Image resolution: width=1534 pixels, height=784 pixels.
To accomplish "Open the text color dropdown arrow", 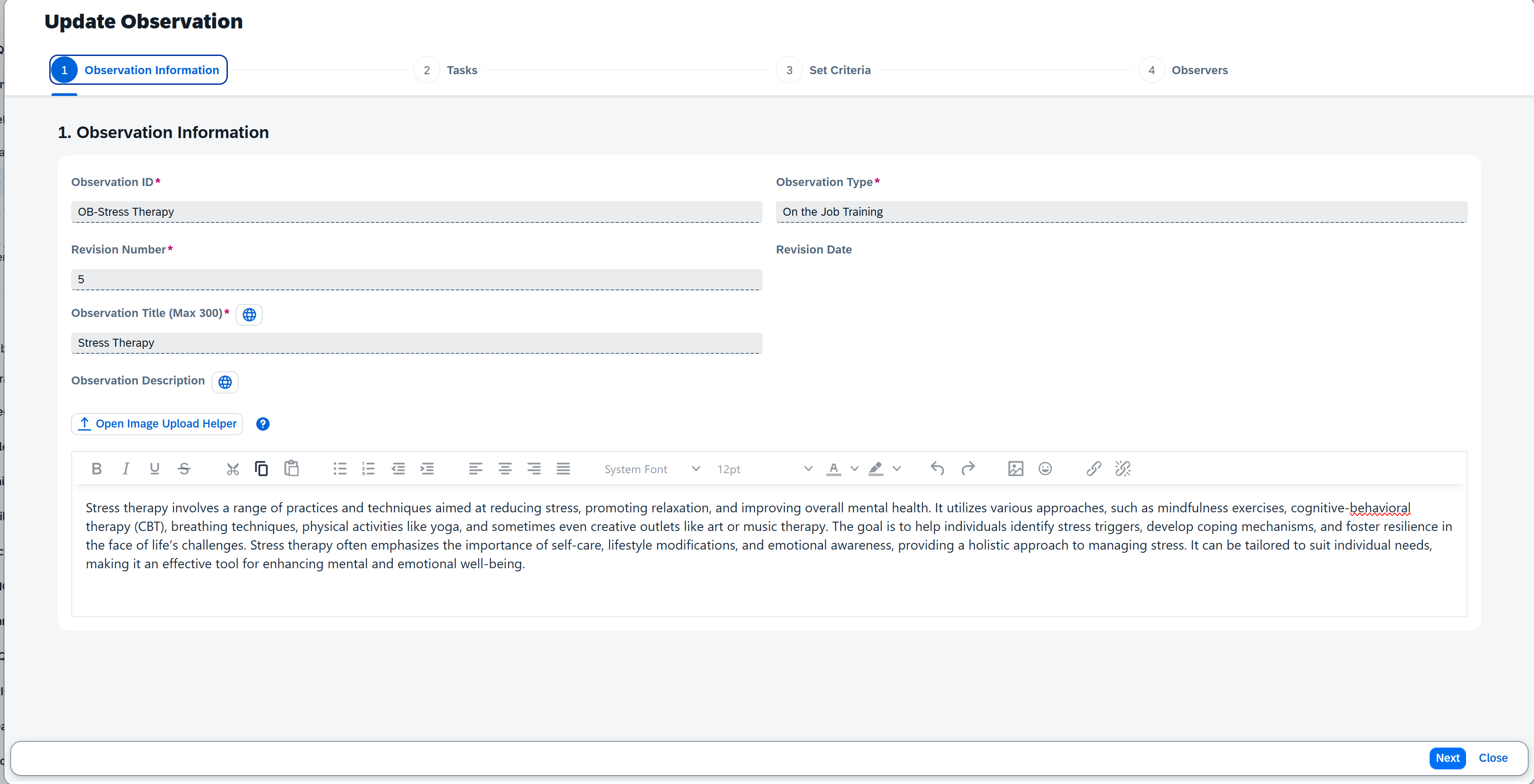I will tap(854, 469).
